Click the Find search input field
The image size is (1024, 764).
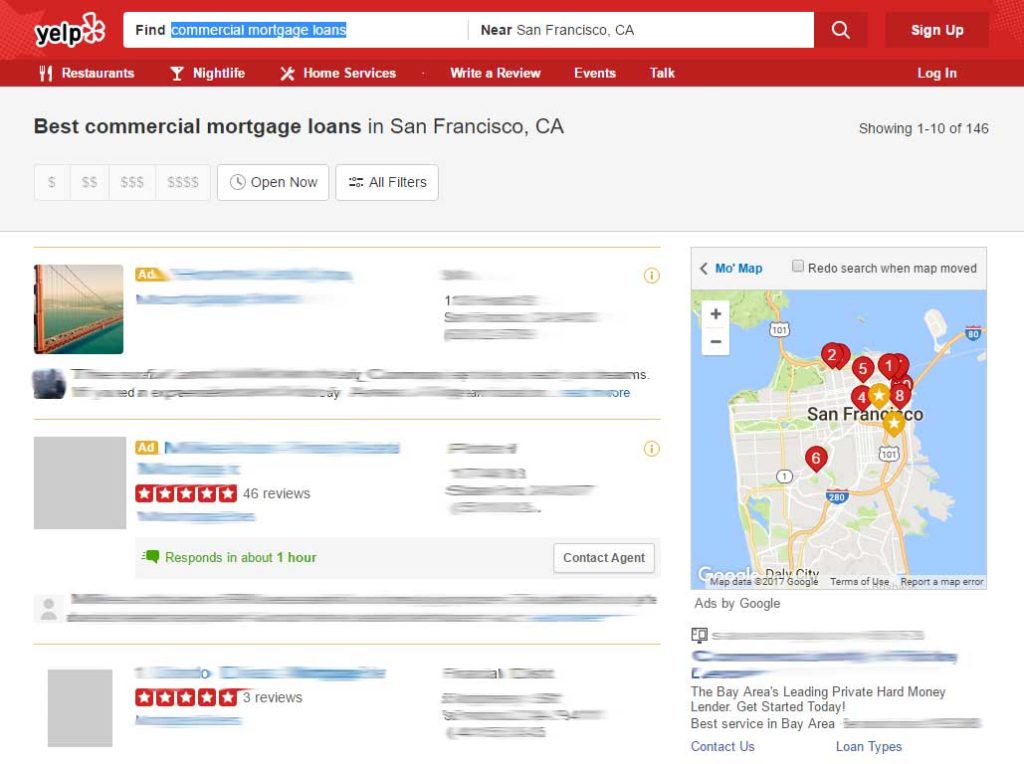pyautogui.click(x=300, y=30)
